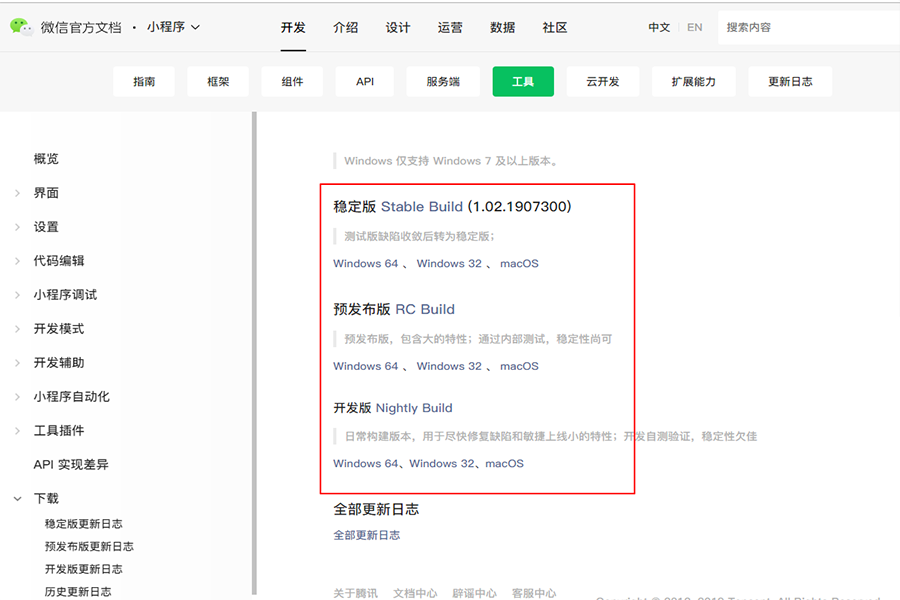Download Nightly Build Windows 32
Image resolution: width=900 pixels, height=600 pixels.
click(442, 463)
